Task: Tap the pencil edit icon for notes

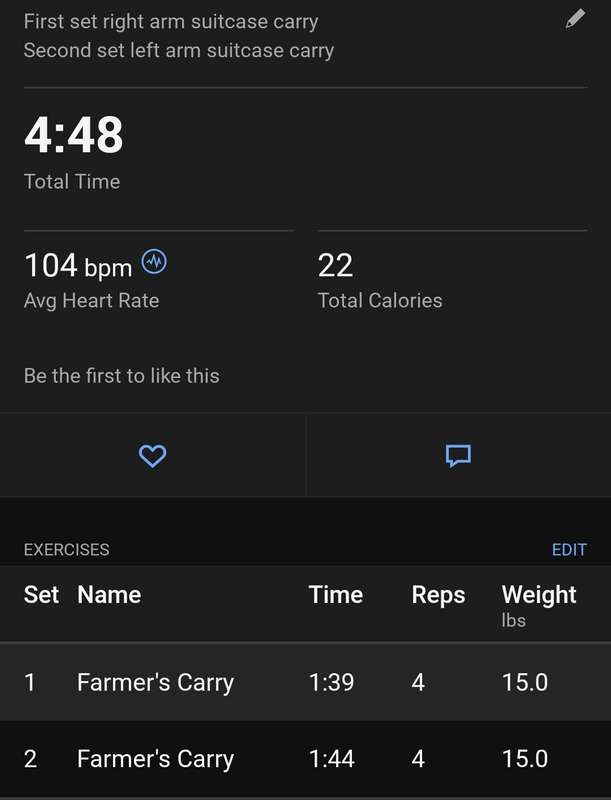Action: [575, 19]
